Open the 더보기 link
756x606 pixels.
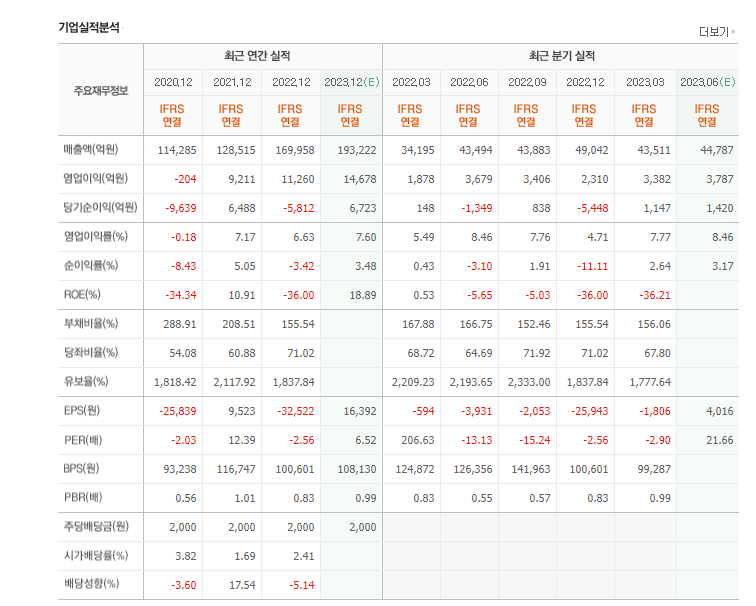click(x=717, y=32)
